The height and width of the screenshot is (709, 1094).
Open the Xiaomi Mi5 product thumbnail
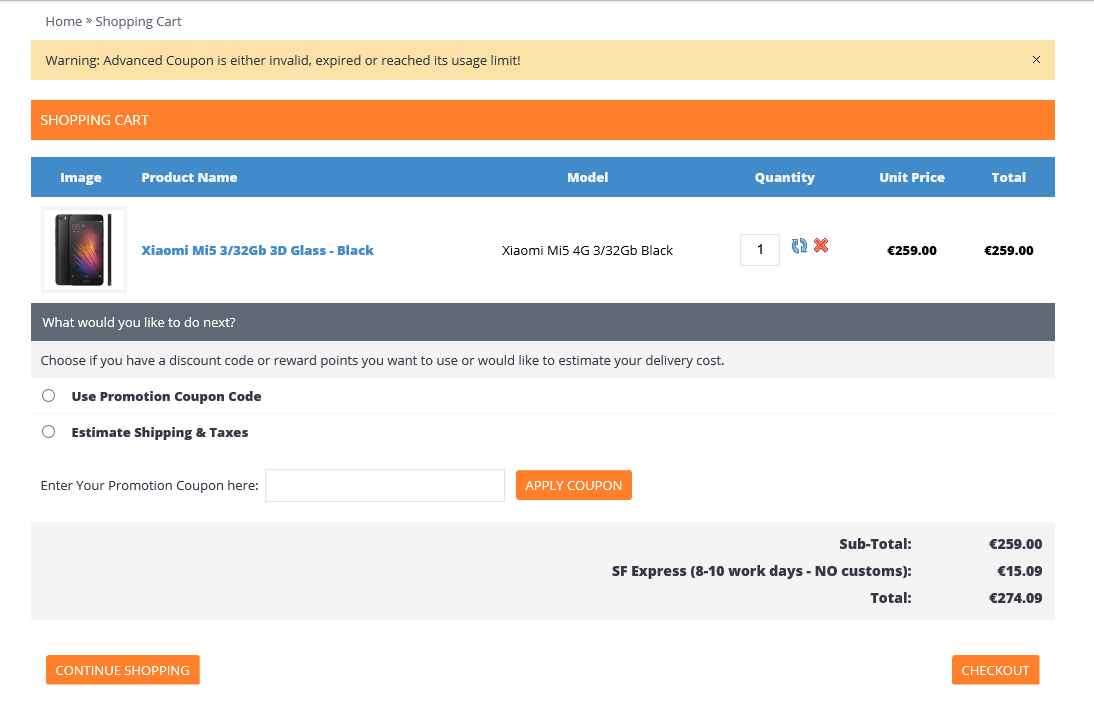84,250
